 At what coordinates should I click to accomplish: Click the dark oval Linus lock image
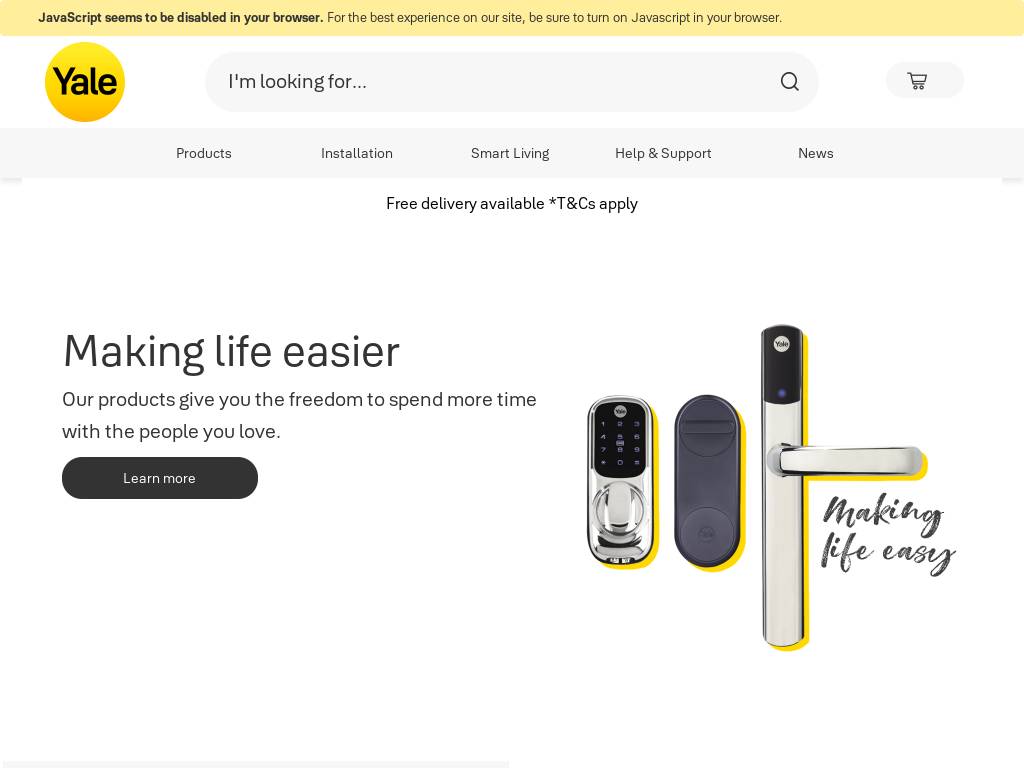click(708, 481)
